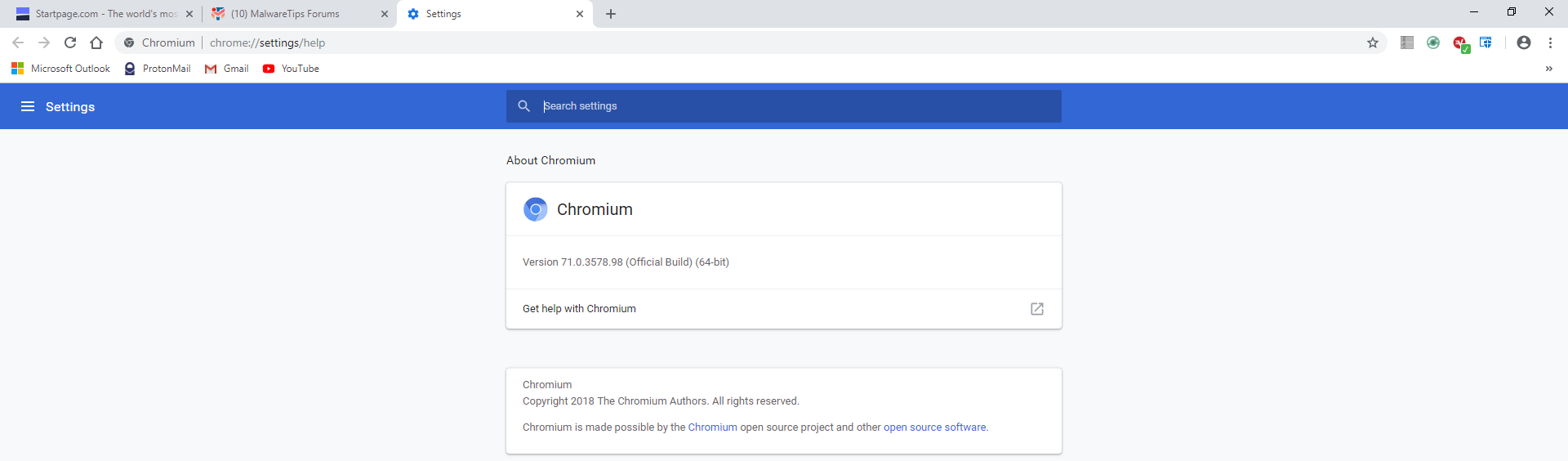The width and height of the screenshot is (1568, 461).
Task: Go to the home page
Action: pyautogui.click(x=96, y=43)
